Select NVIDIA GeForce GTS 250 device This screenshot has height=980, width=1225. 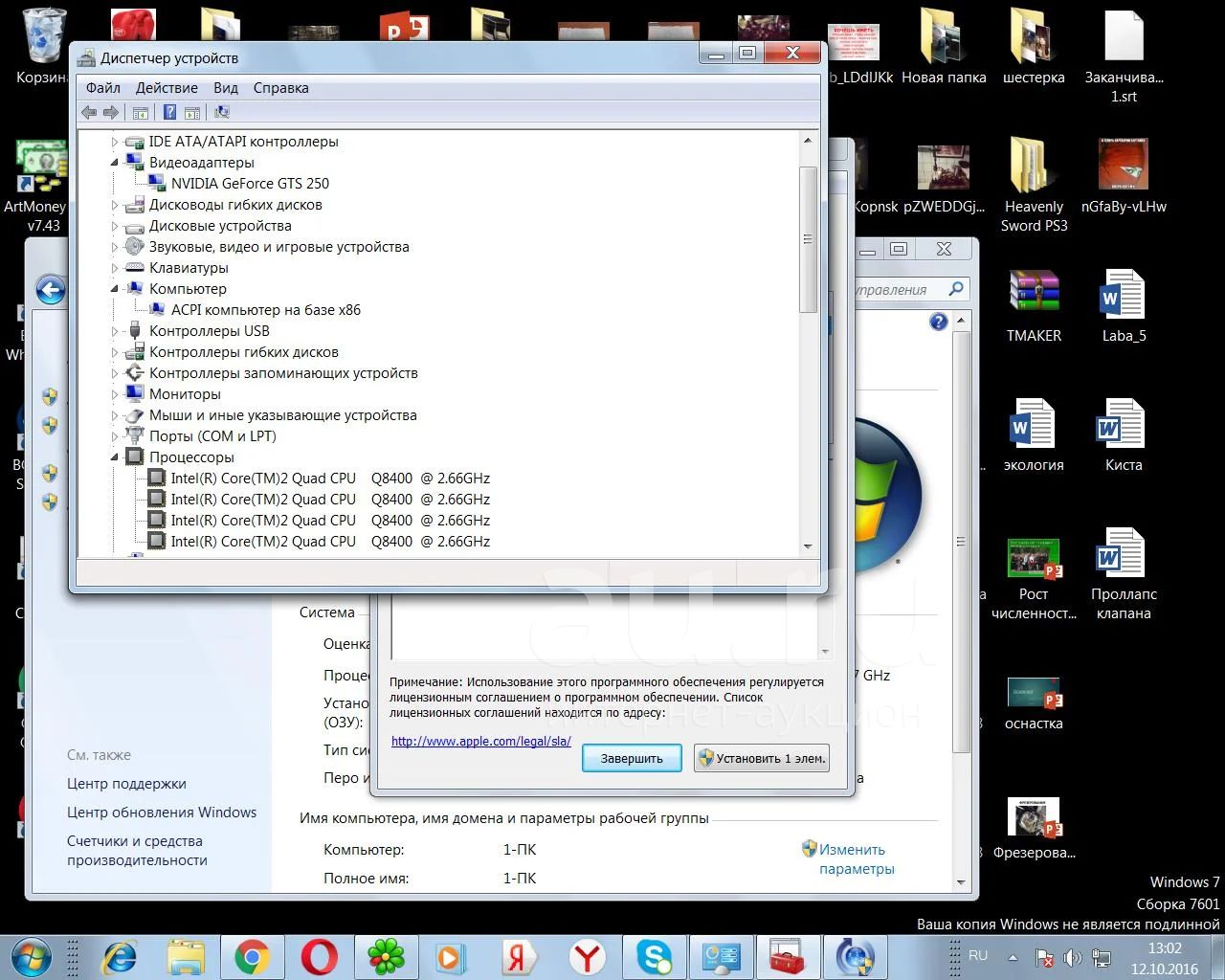tap(250, 184)
